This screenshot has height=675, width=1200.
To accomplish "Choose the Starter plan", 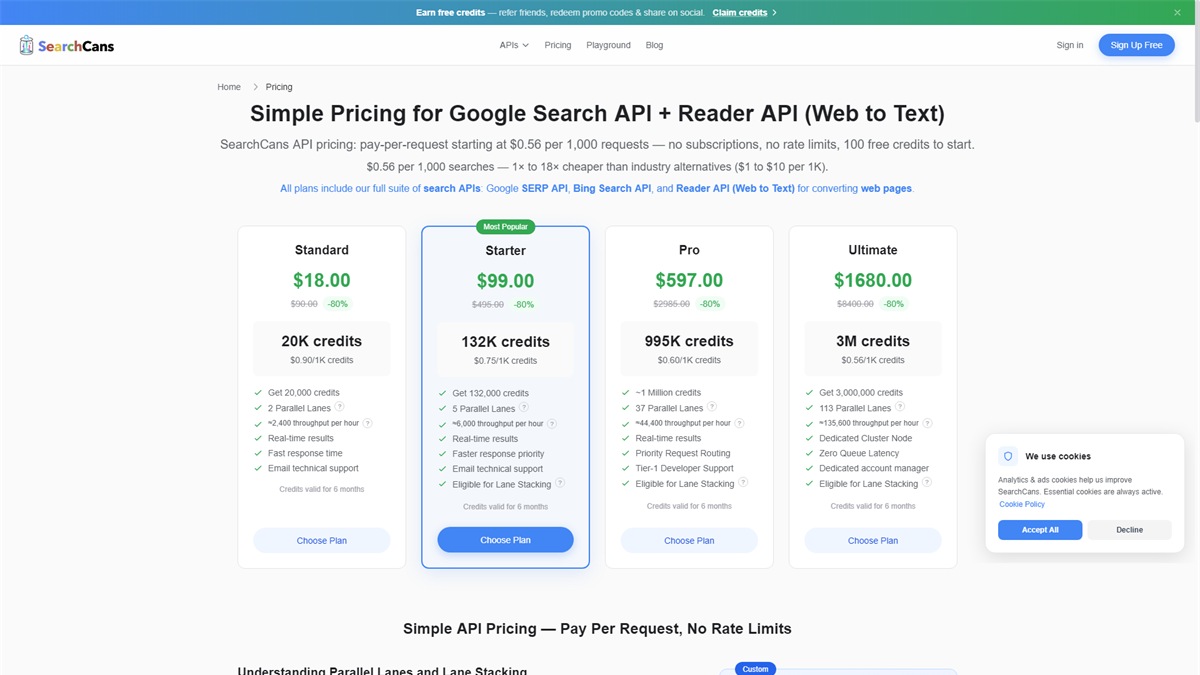I will coord(505,540).
